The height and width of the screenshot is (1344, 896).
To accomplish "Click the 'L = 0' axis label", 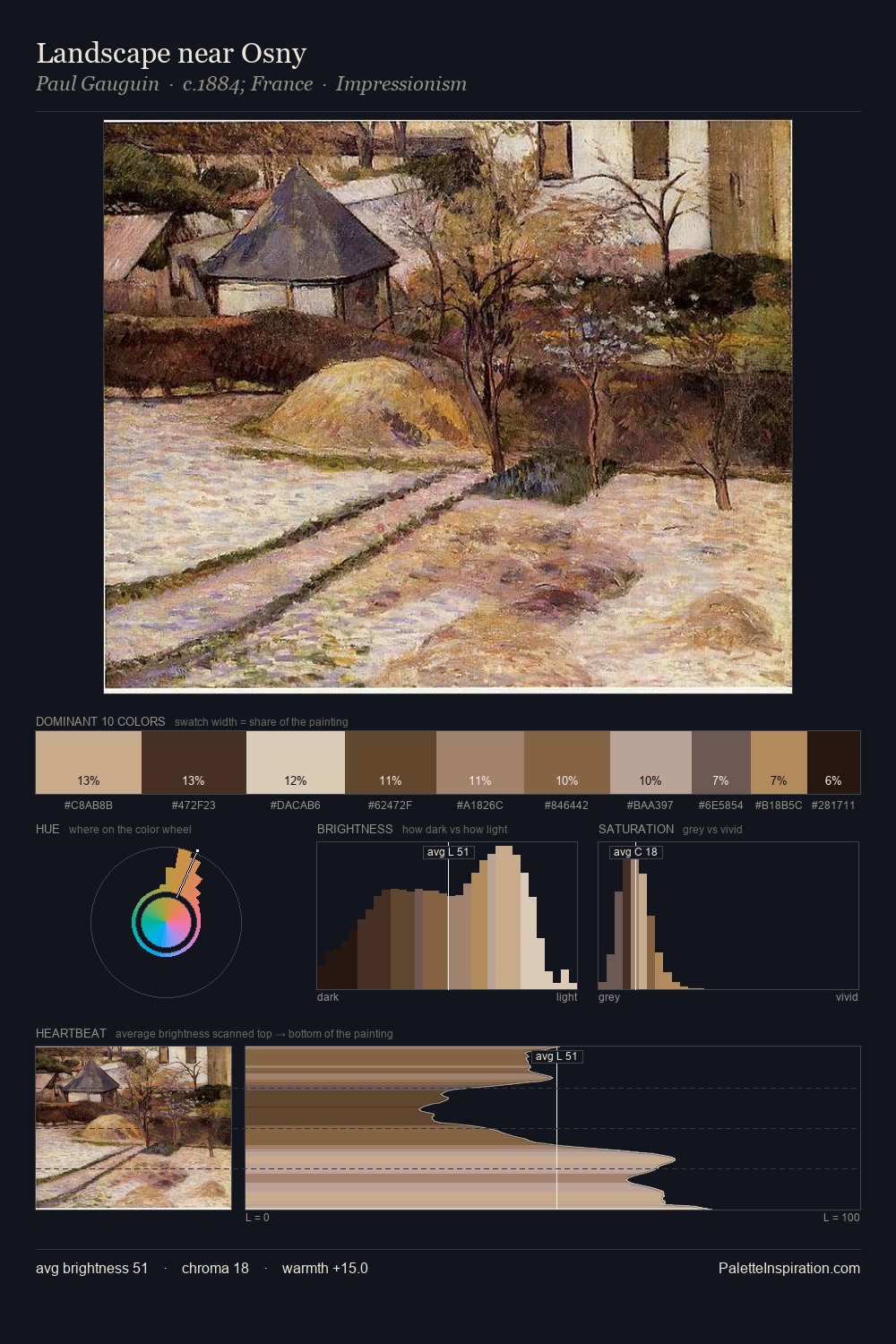I will click(258, 1218).
